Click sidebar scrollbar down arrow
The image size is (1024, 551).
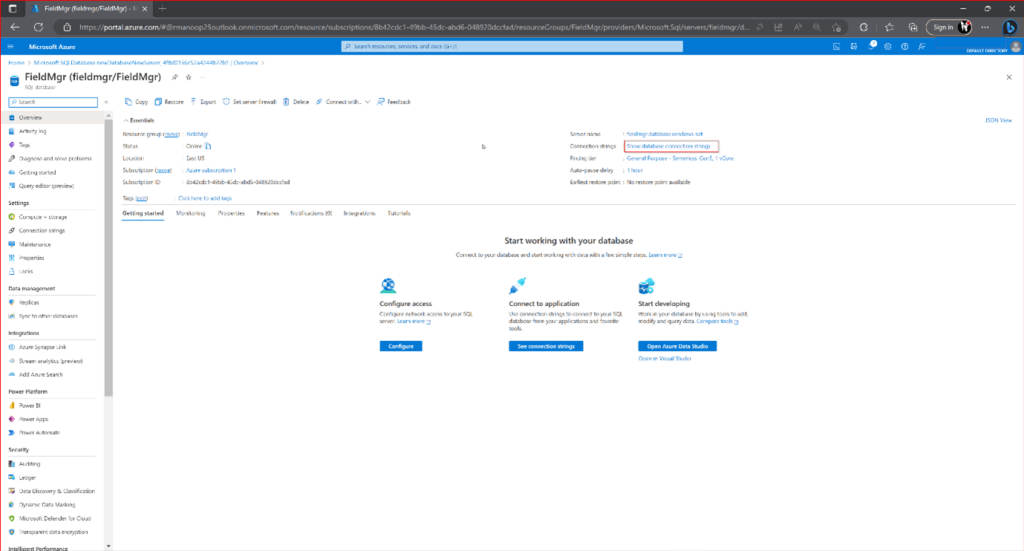[x=108, y=546]
